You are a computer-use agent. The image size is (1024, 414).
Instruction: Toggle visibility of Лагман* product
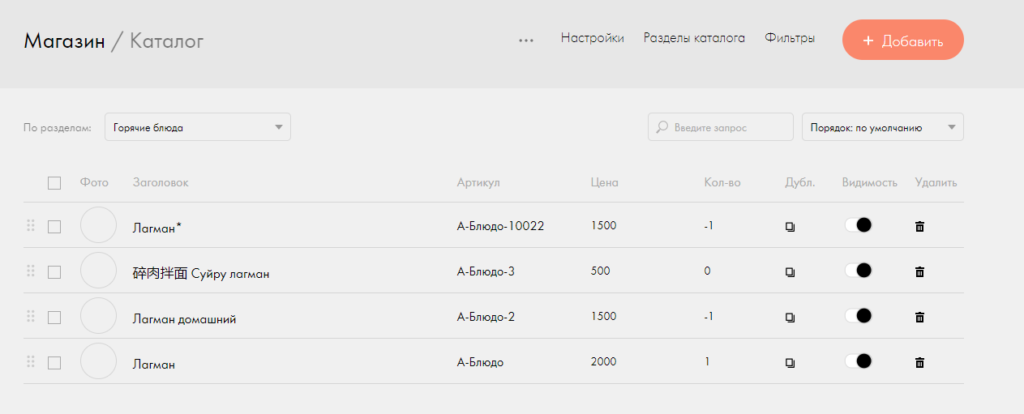coord(859,226)
